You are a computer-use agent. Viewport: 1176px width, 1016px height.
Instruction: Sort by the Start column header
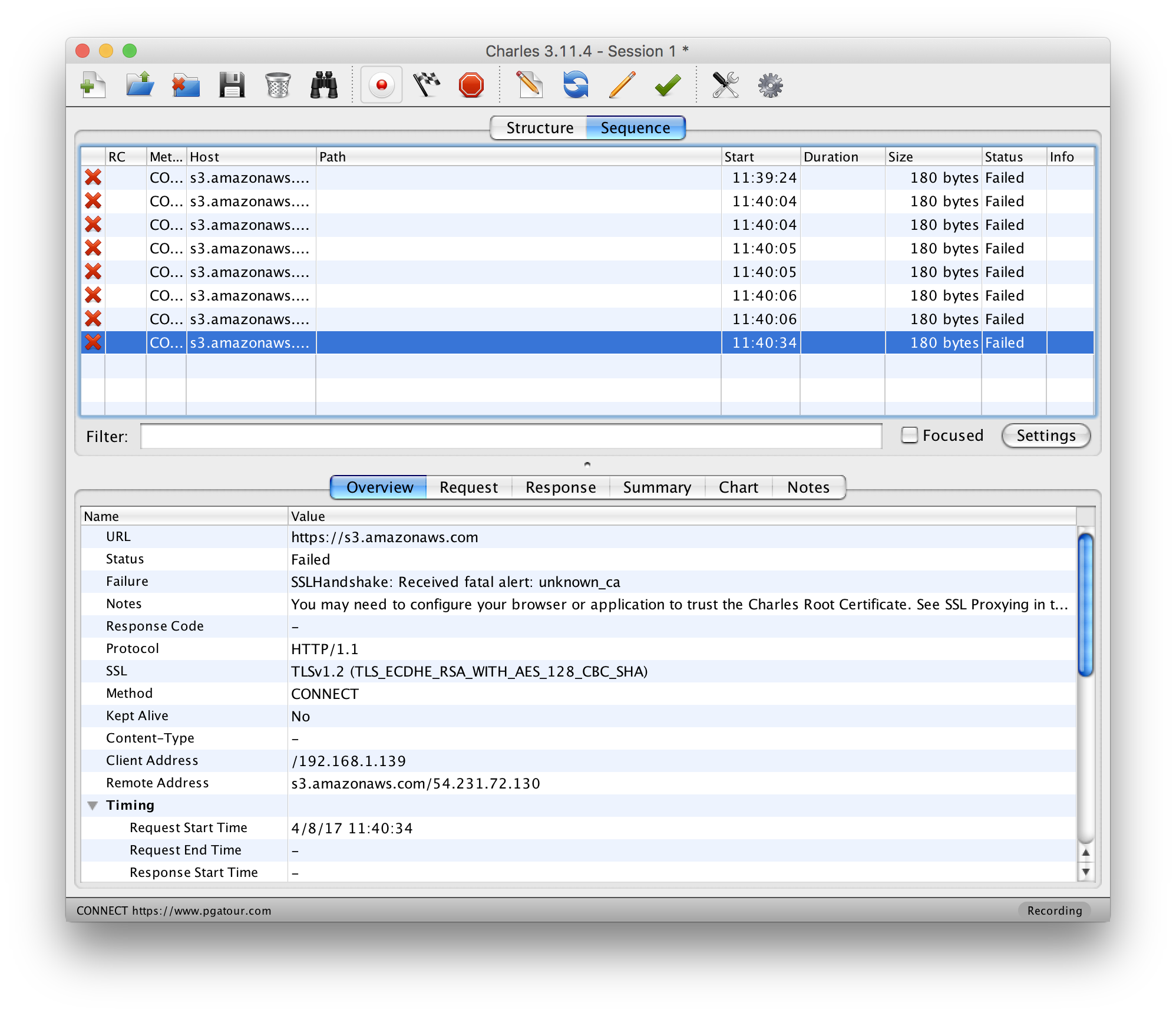(x=761, y=157)
